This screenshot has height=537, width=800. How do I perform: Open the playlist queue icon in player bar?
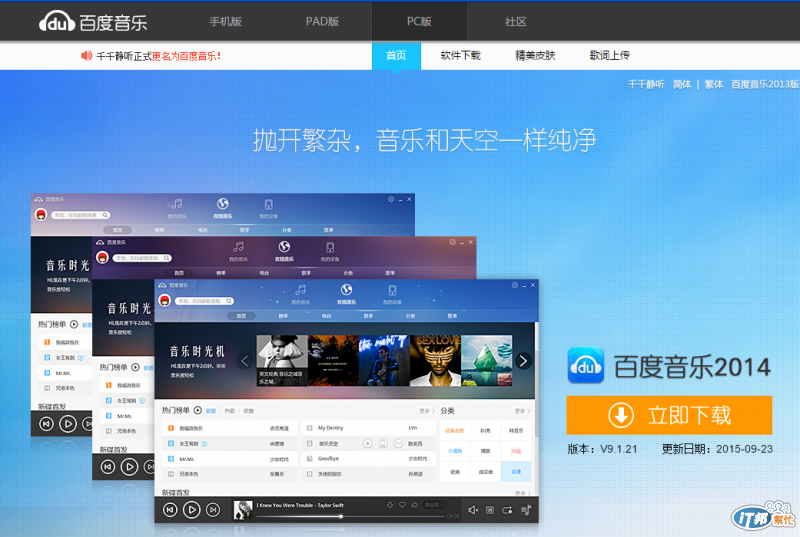point(526,510)
